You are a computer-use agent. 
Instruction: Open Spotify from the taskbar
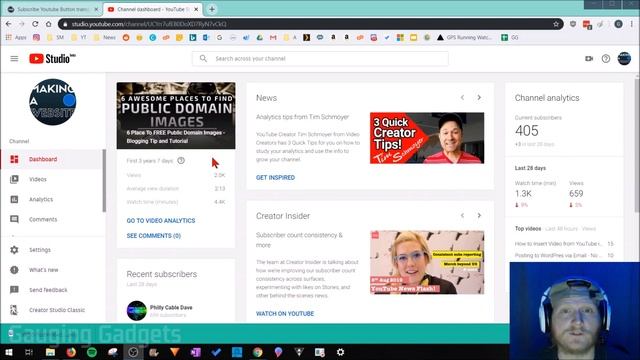tap(92, 352)
